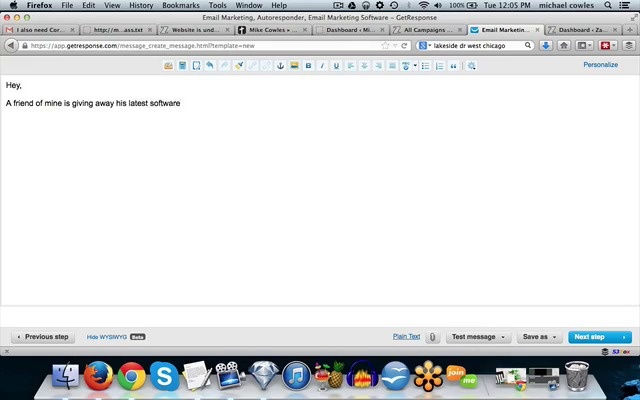The height and width of the screenshot is (400, 640).
Task: Insert a blockquote using the quote icon
Action: point(453,66)
